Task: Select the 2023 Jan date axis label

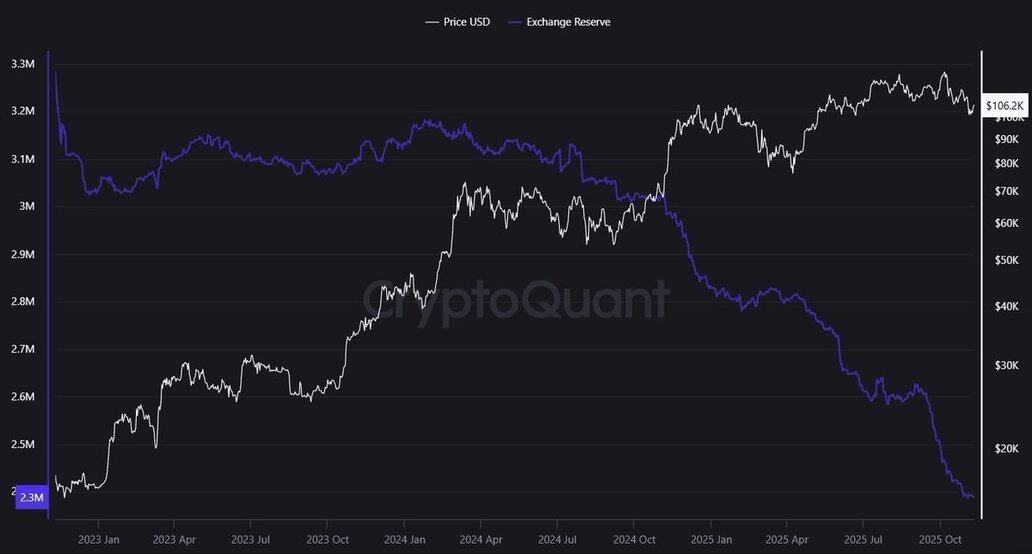Action: coord(98,540)
